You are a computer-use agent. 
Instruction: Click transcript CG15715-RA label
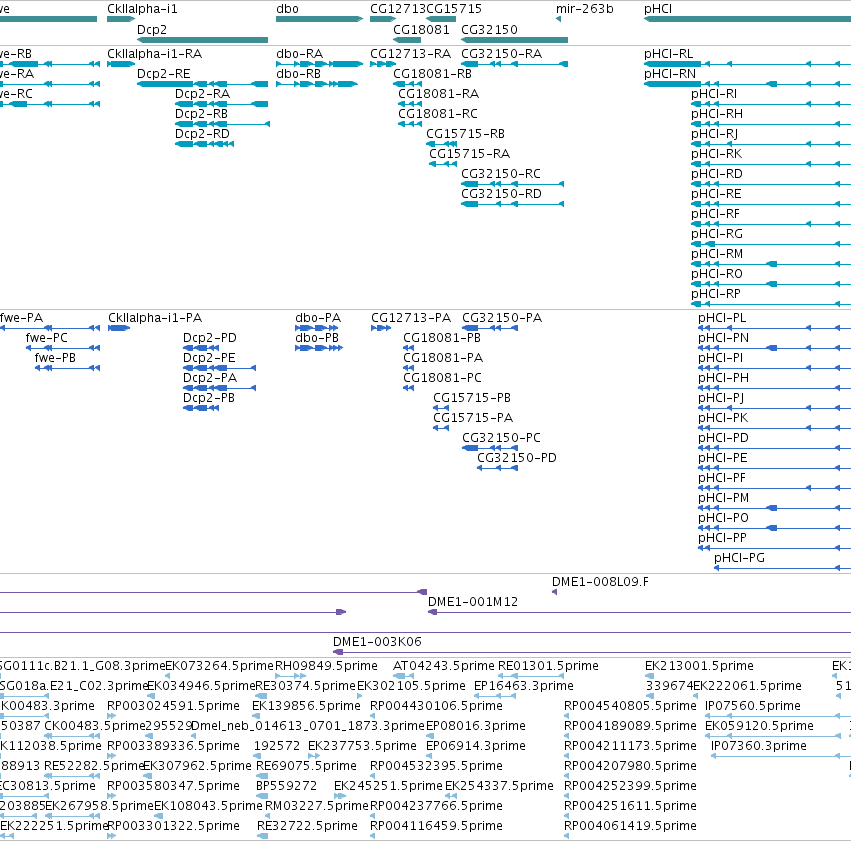tap(469, 154)
